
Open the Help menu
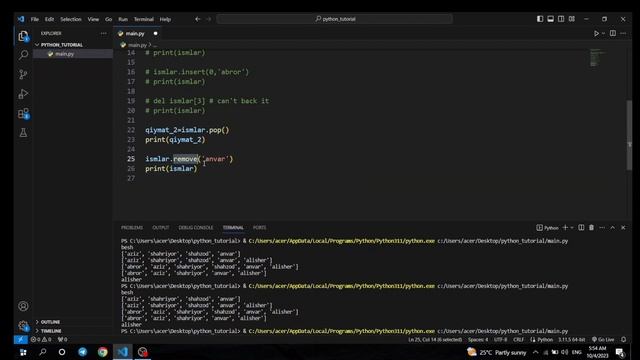165,19
